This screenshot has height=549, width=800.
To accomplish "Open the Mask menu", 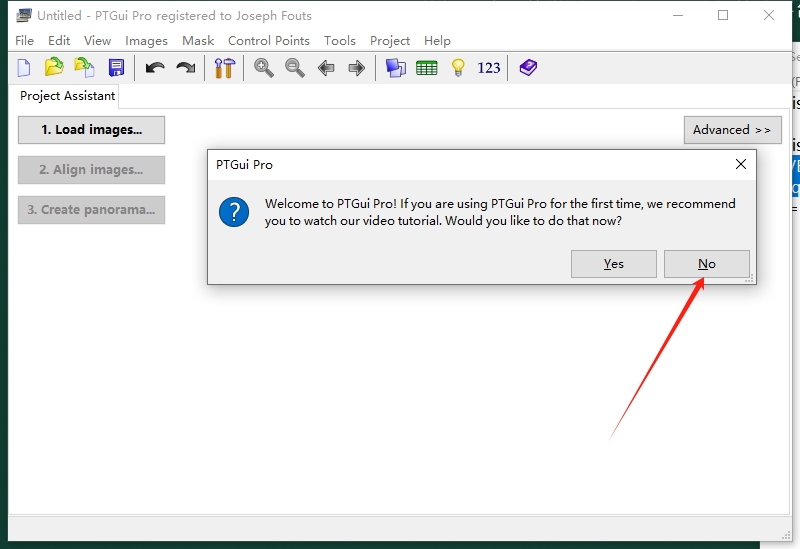I will [198, 41].
